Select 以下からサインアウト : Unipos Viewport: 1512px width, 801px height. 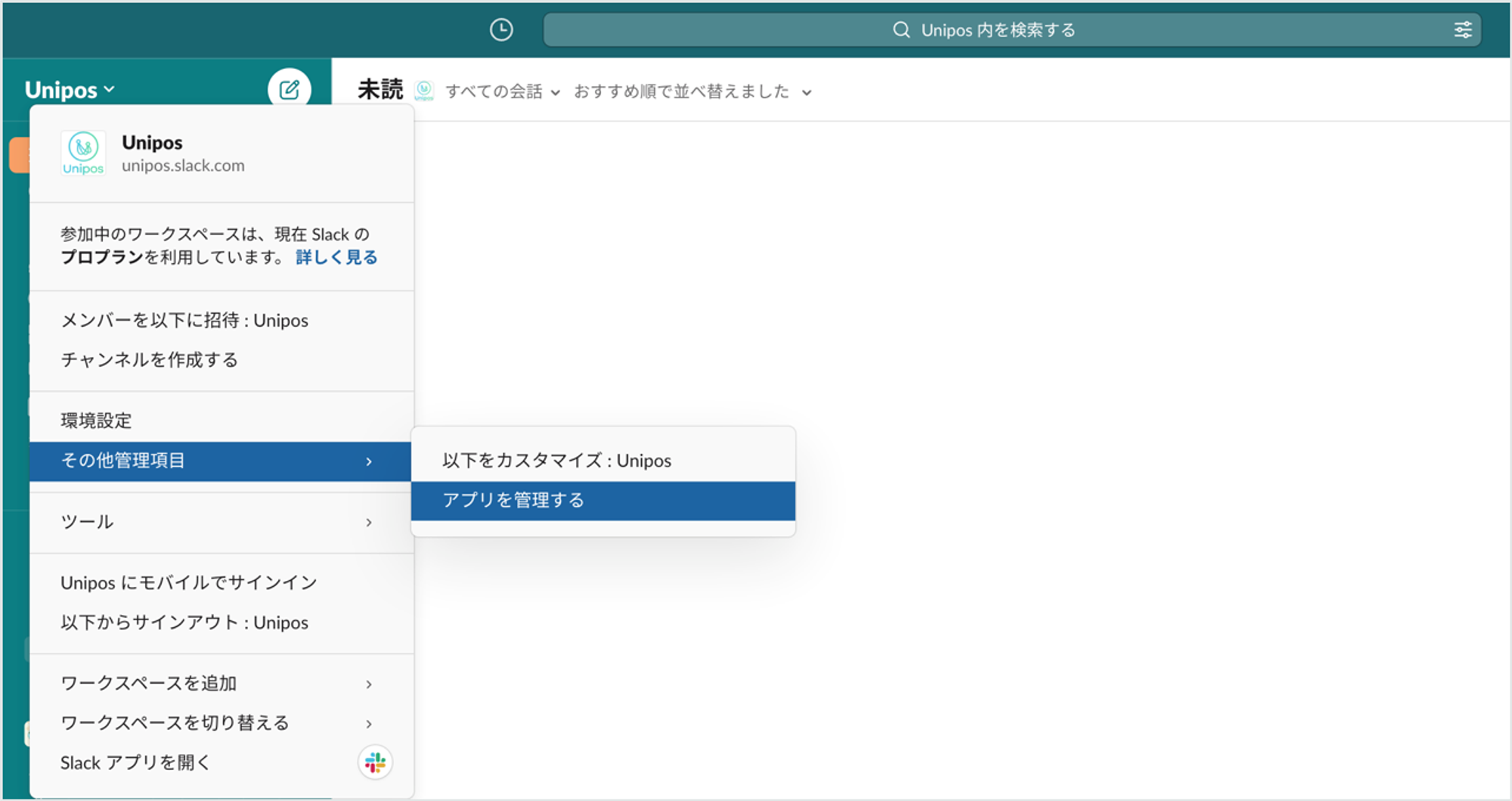point(221,623)
